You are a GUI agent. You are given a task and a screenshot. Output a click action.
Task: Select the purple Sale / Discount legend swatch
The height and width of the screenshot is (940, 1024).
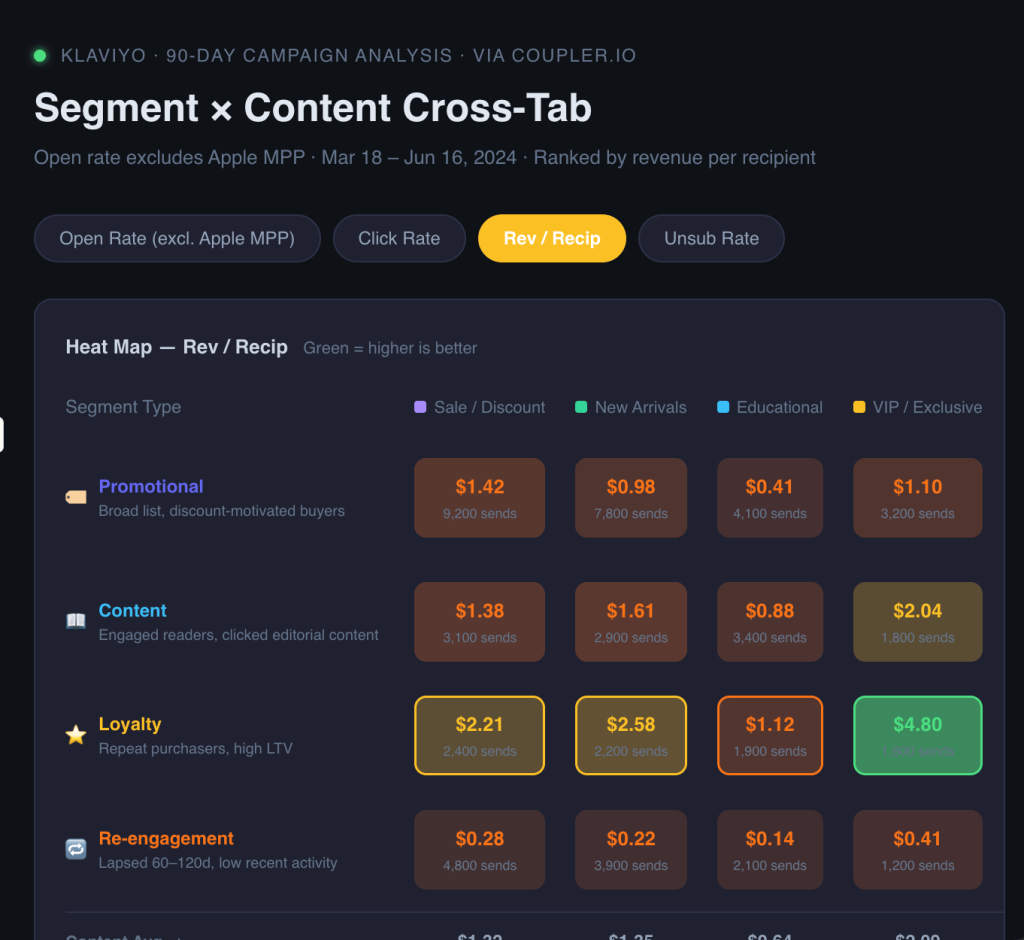[421, 407]
